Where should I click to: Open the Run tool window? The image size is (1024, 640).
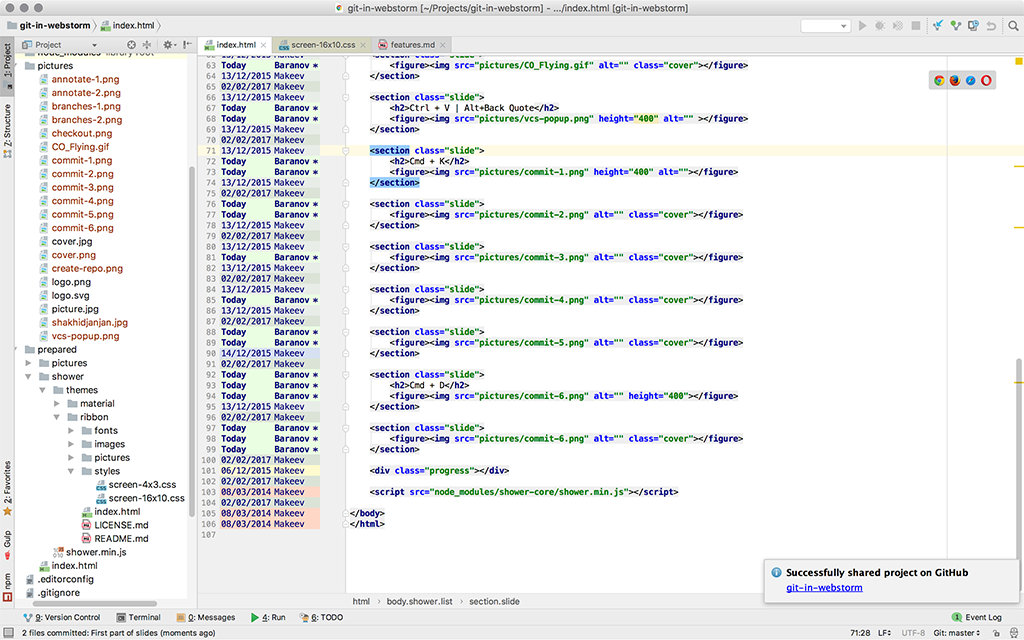[x=268, y=617]
